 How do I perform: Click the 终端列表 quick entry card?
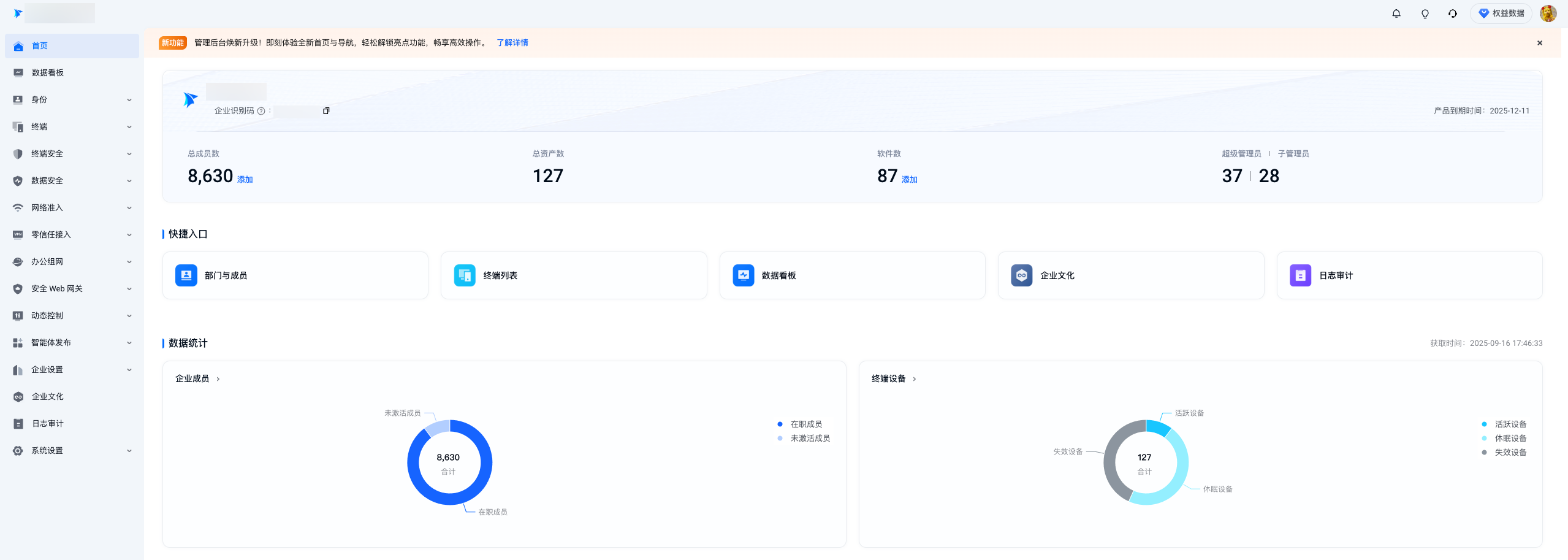pyautogui.click(x=574, y=275)
